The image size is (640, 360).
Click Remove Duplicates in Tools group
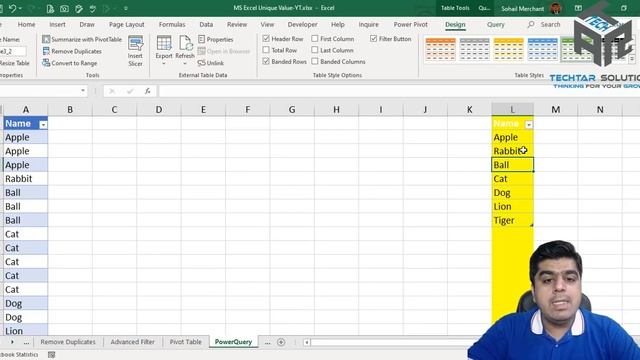(x=72, y=51)
